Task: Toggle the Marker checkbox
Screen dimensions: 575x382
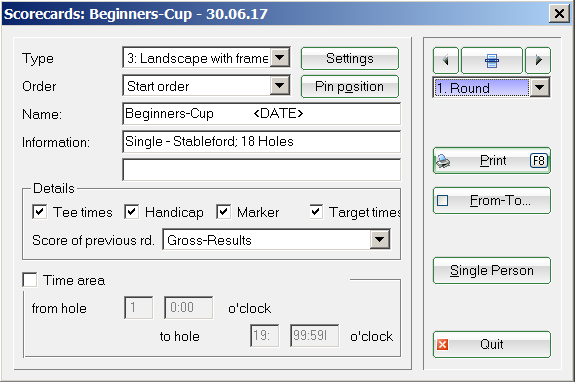Action: coord(223,212)
